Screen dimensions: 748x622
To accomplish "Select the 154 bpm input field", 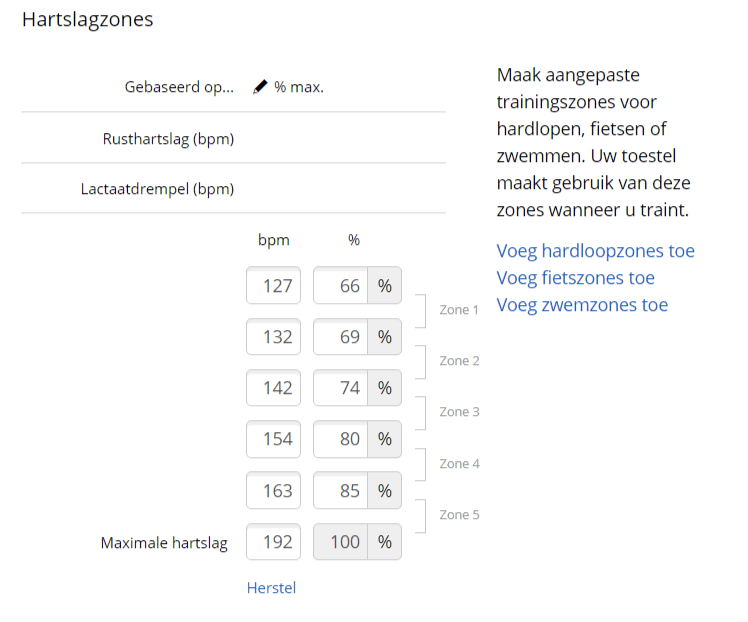I will pyautogui.click(x=274, y=439).
